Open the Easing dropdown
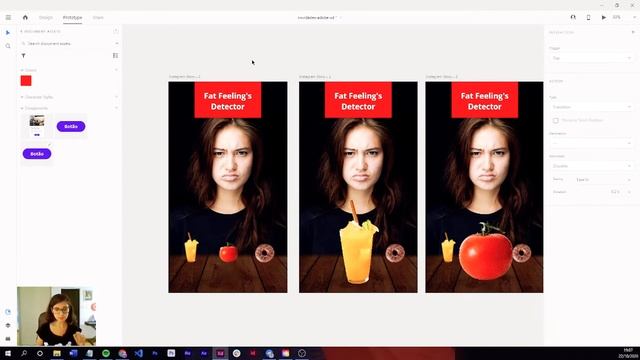This screenshot has height=360, width=640. pyautogui.click(x=603, y=180)
